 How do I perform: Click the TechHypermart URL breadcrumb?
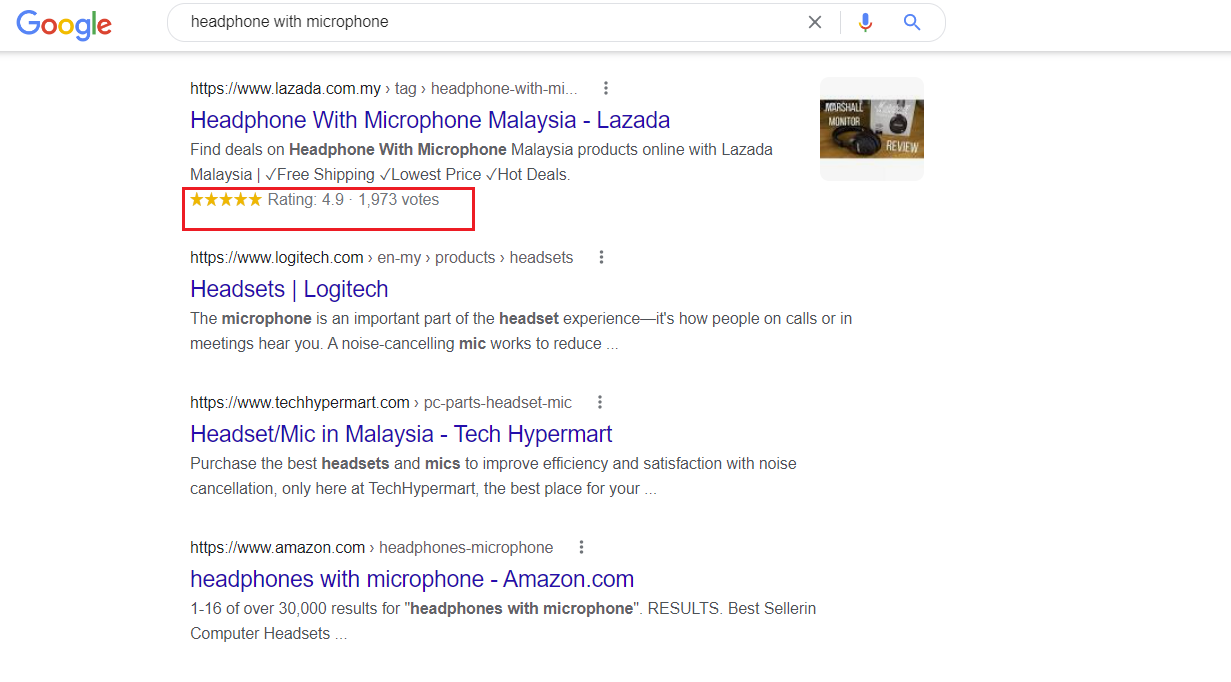pyautogui.click(x=381, y=403)
